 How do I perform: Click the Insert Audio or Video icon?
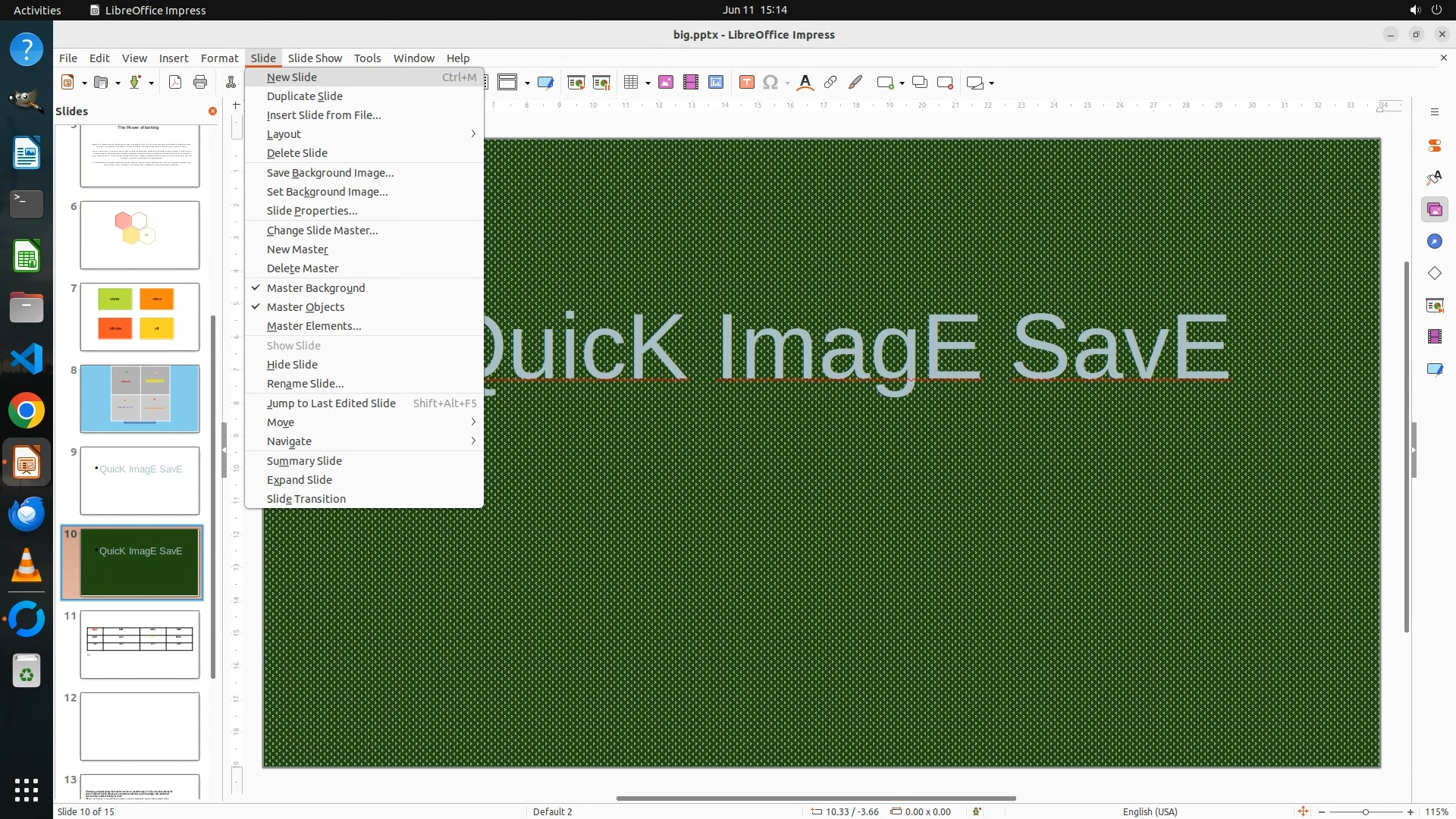(x=691, y=83)
